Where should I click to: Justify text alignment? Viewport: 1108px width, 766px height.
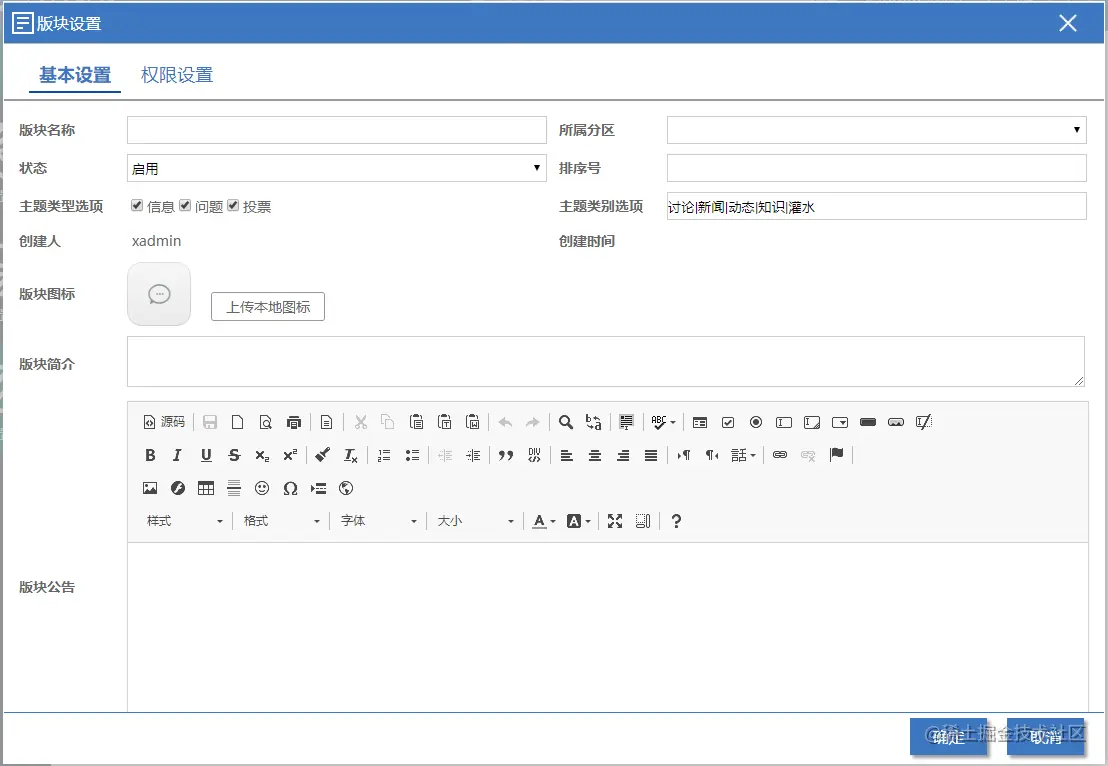click(x=651, y=455)
